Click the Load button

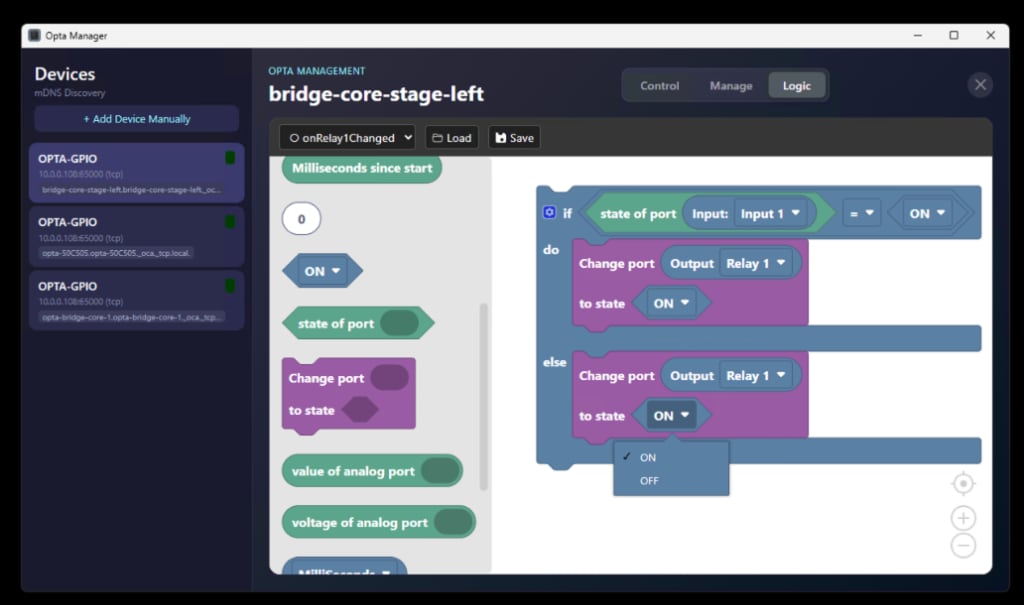coord(452,138)
